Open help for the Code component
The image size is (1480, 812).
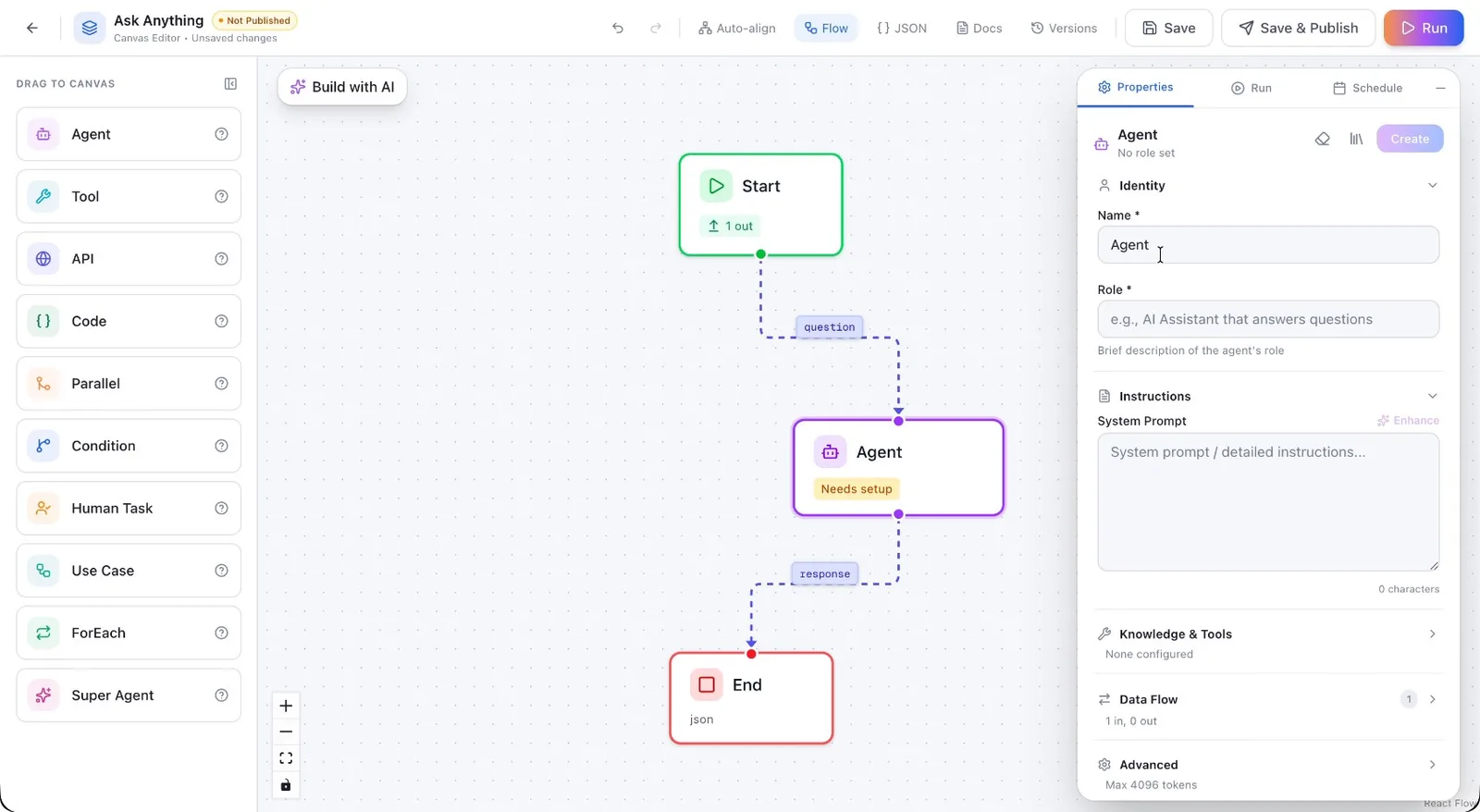click(221, 321)
